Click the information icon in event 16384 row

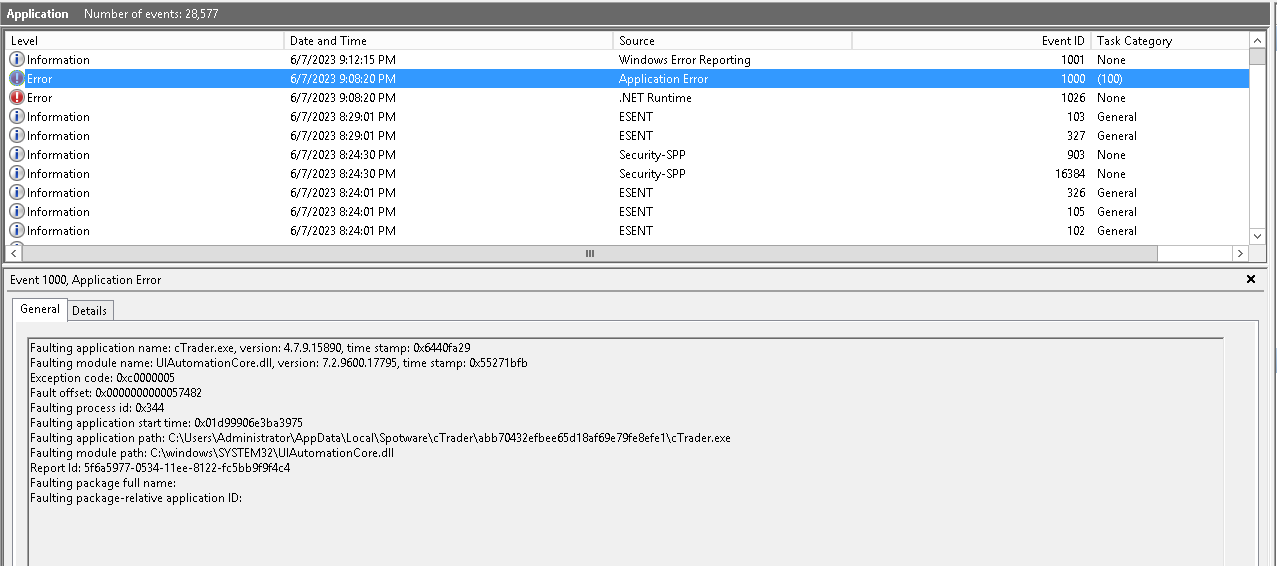tap(17, 174)
